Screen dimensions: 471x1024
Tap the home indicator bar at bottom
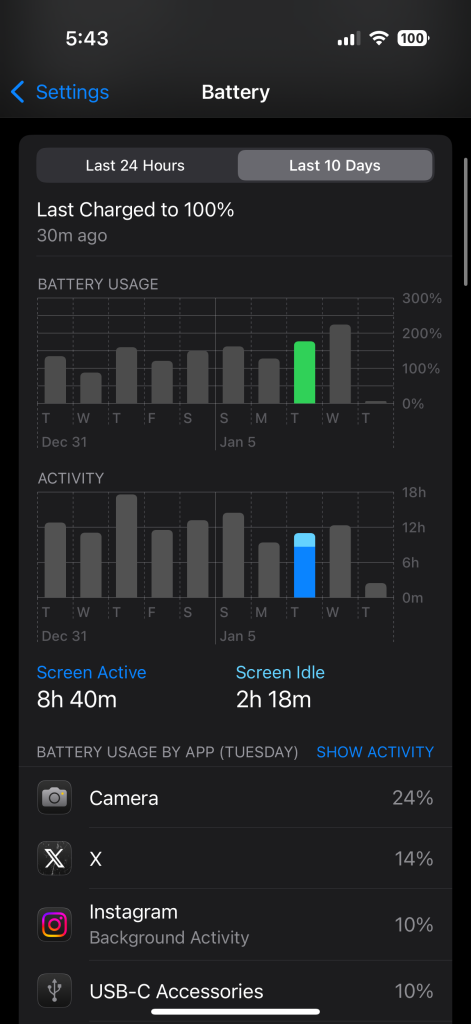235,1012
